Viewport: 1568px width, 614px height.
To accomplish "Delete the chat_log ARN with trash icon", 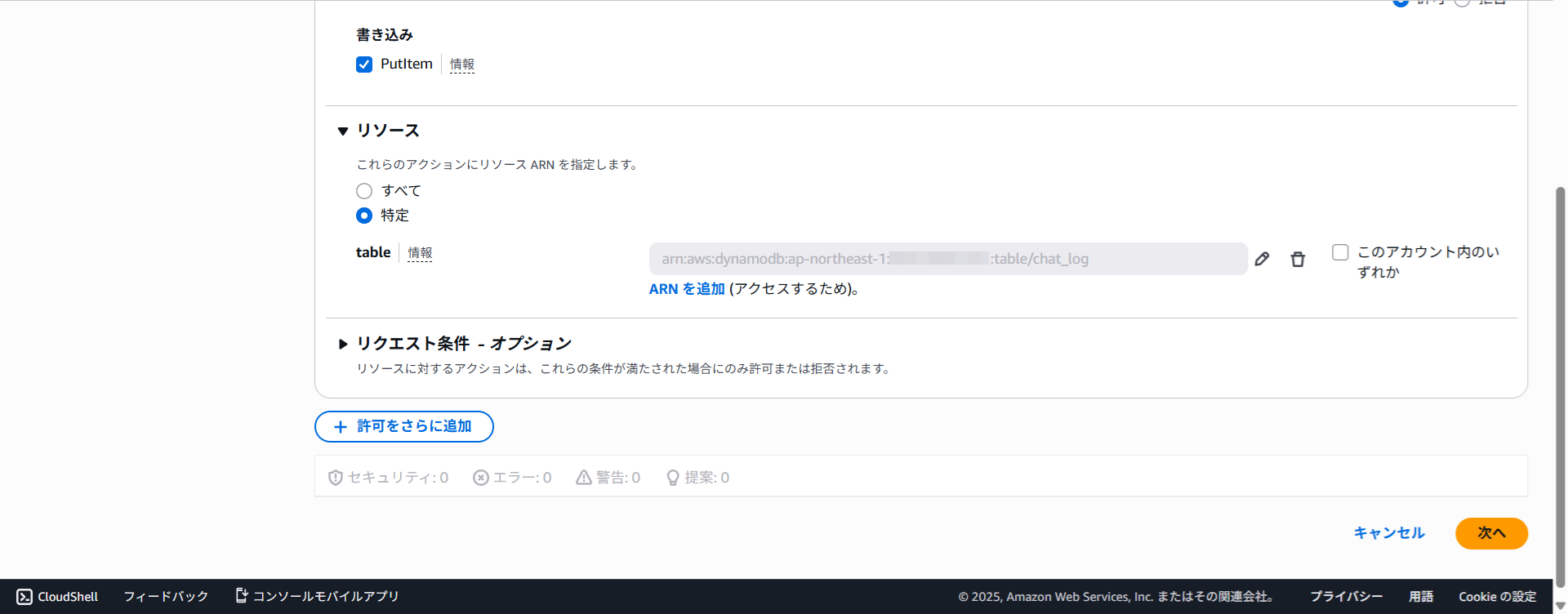I will (x=1298, y=259).
